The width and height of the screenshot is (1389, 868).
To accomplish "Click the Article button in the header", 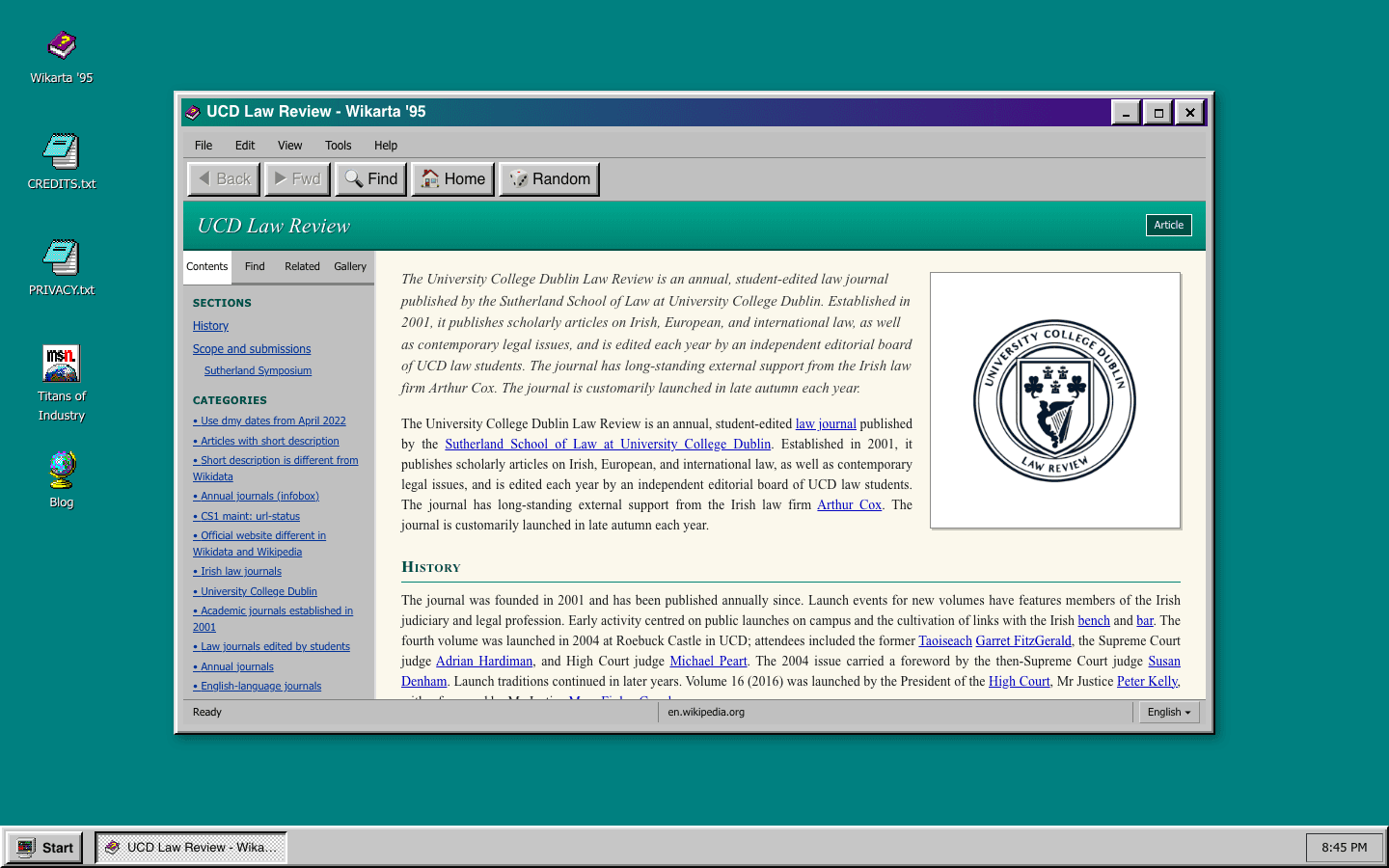I will point(1169,226).
